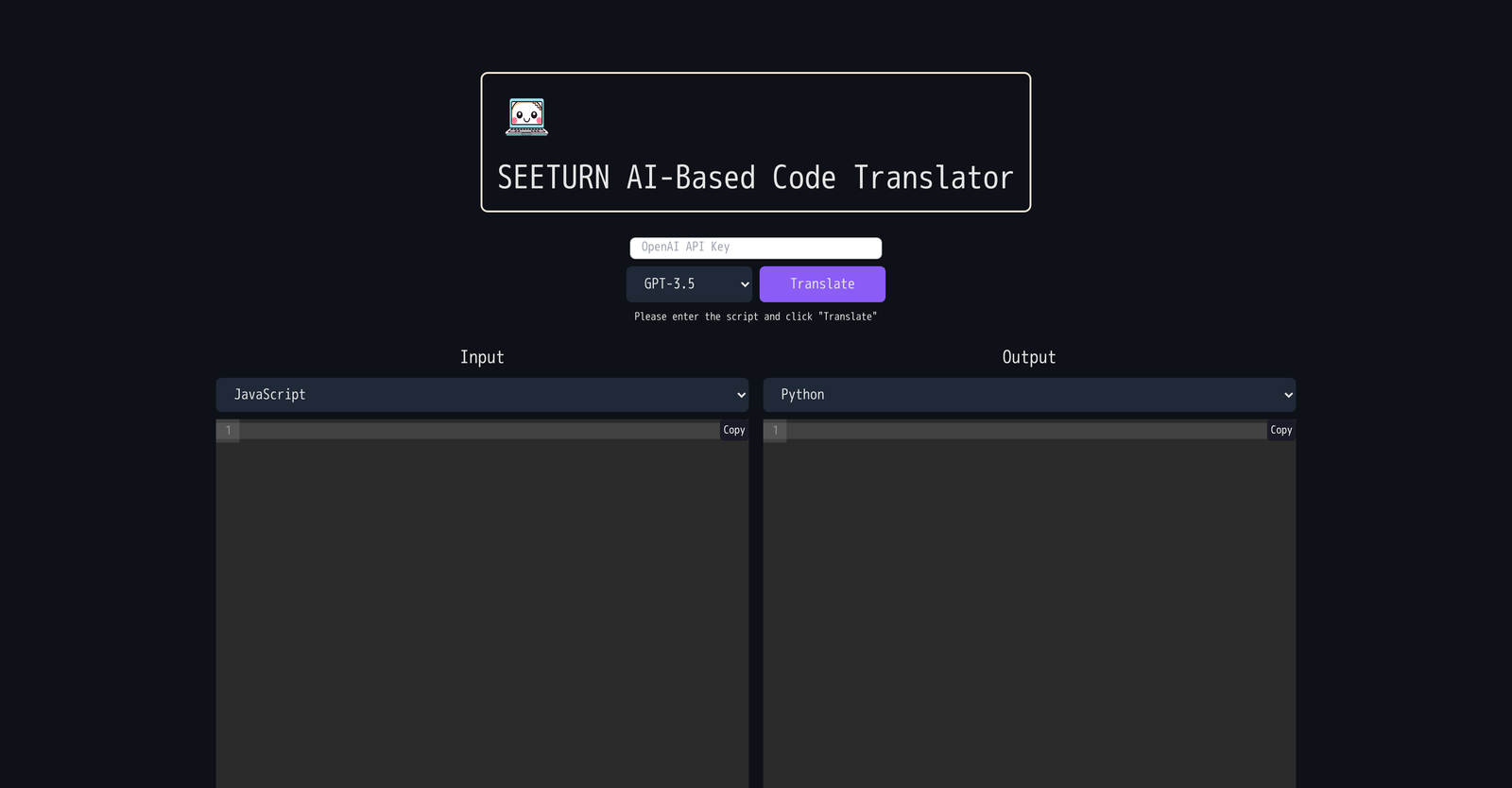
Task: Click the Input heading label
Action: coord(482,357)
